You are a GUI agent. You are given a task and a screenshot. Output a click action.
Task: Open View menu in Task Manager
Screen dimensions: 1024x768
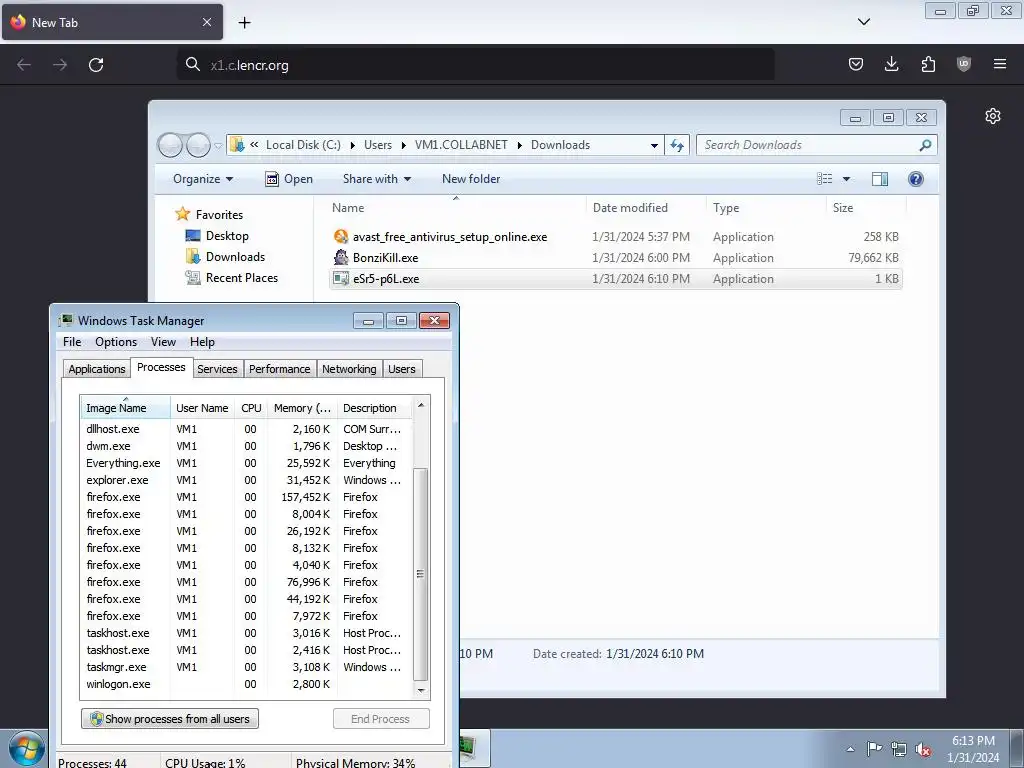(x=163, y=342)
